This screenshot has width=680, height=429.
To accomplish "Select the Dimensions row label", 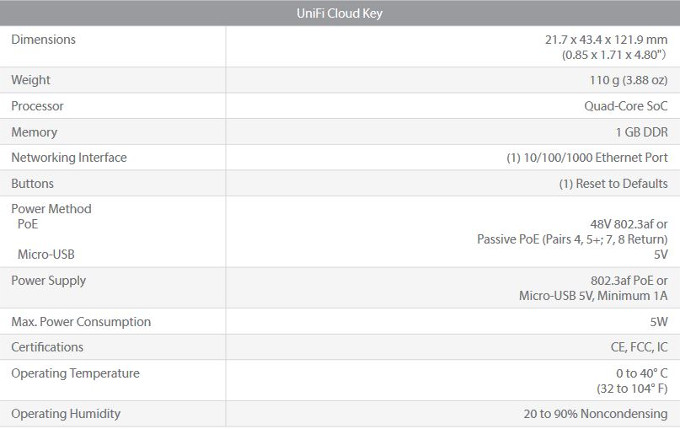I will [x=43, y=39].
